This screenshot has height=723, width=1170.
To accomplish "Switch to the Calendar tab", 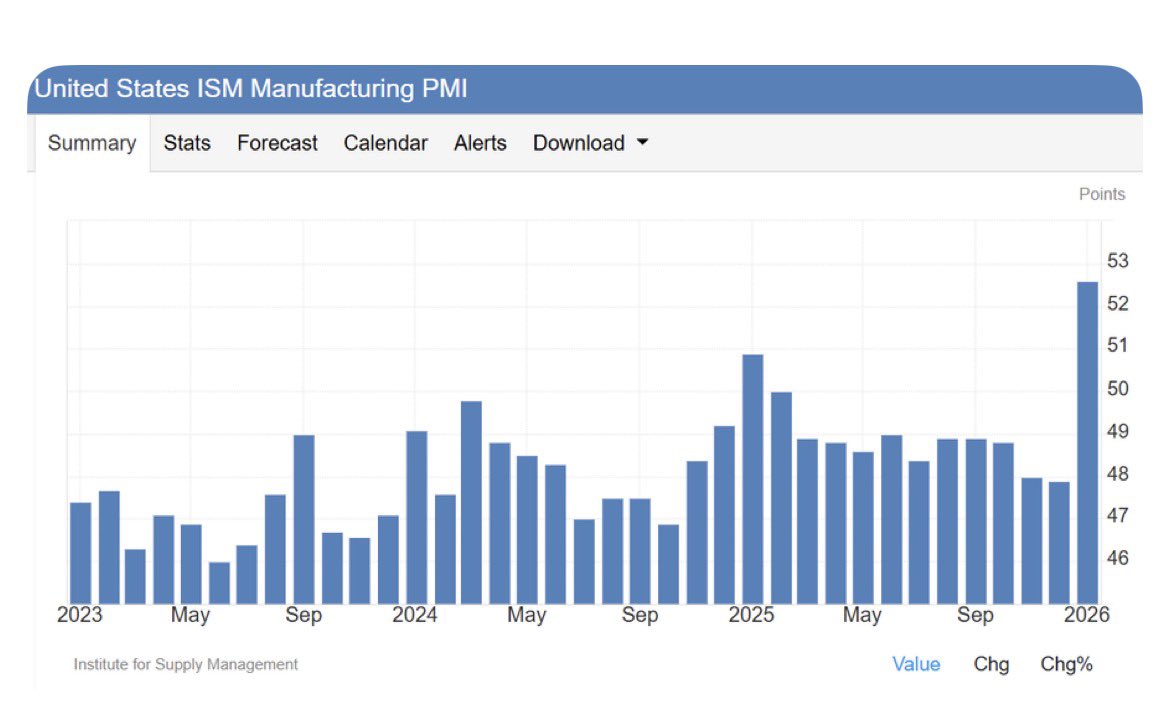I will point(386,143).
